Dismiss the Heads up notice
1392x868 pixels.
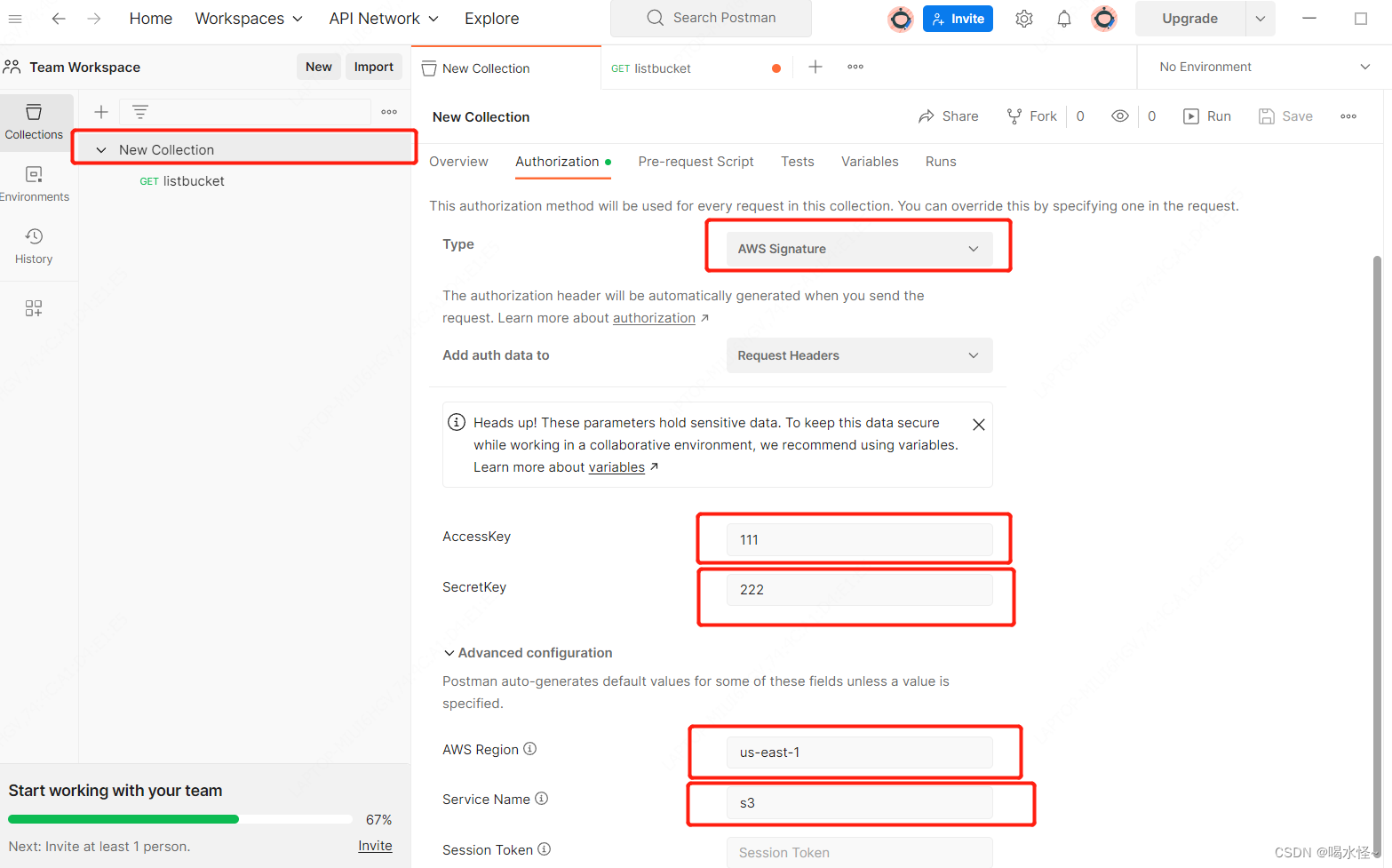pos(979,425)
